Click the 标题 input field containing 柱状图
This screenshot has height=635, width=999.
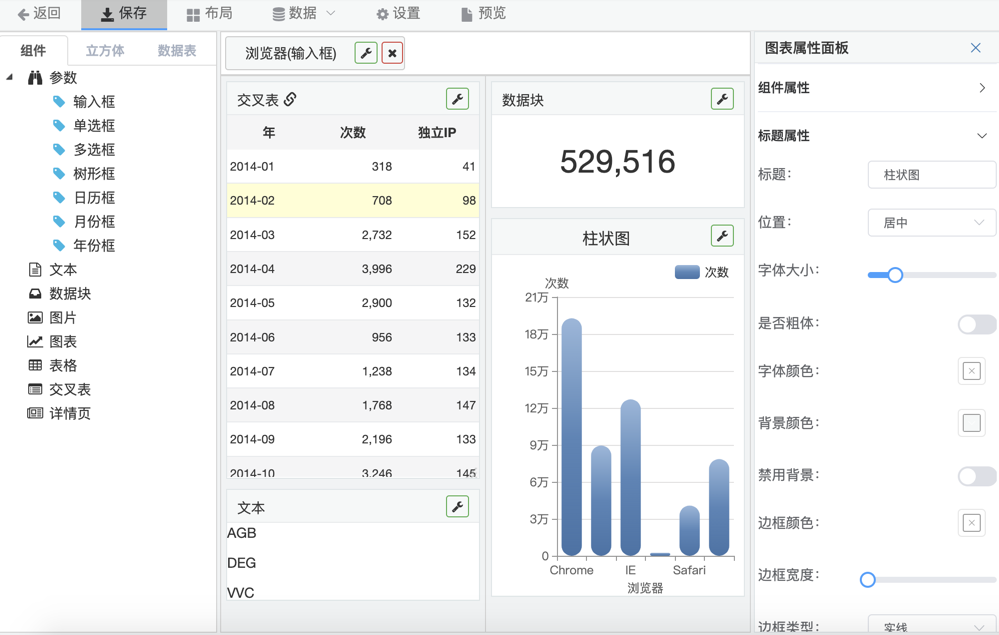(x=932, y=175)
